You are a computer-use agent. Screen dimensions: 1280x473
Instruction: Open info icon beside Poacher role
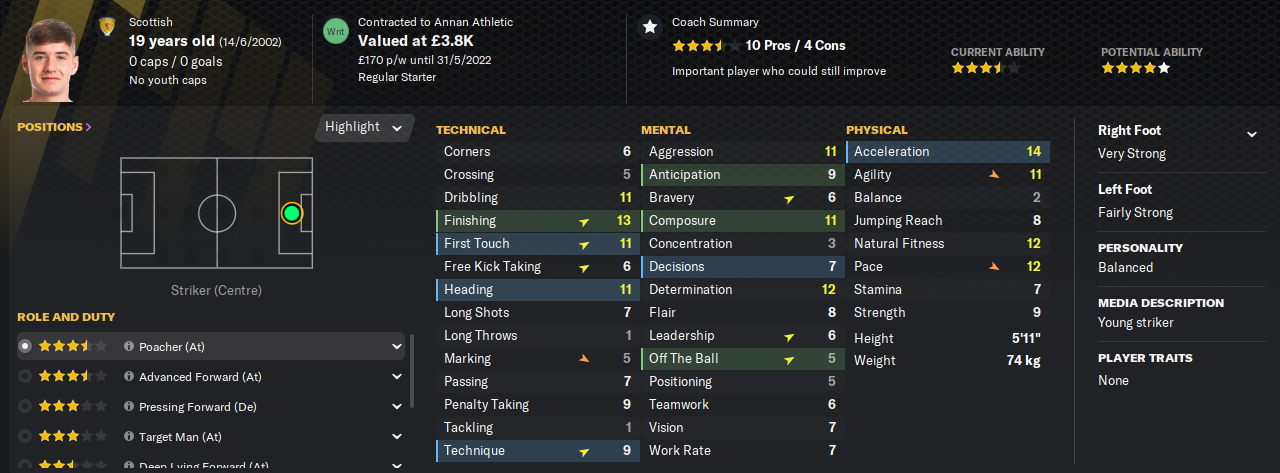(129, 347)
